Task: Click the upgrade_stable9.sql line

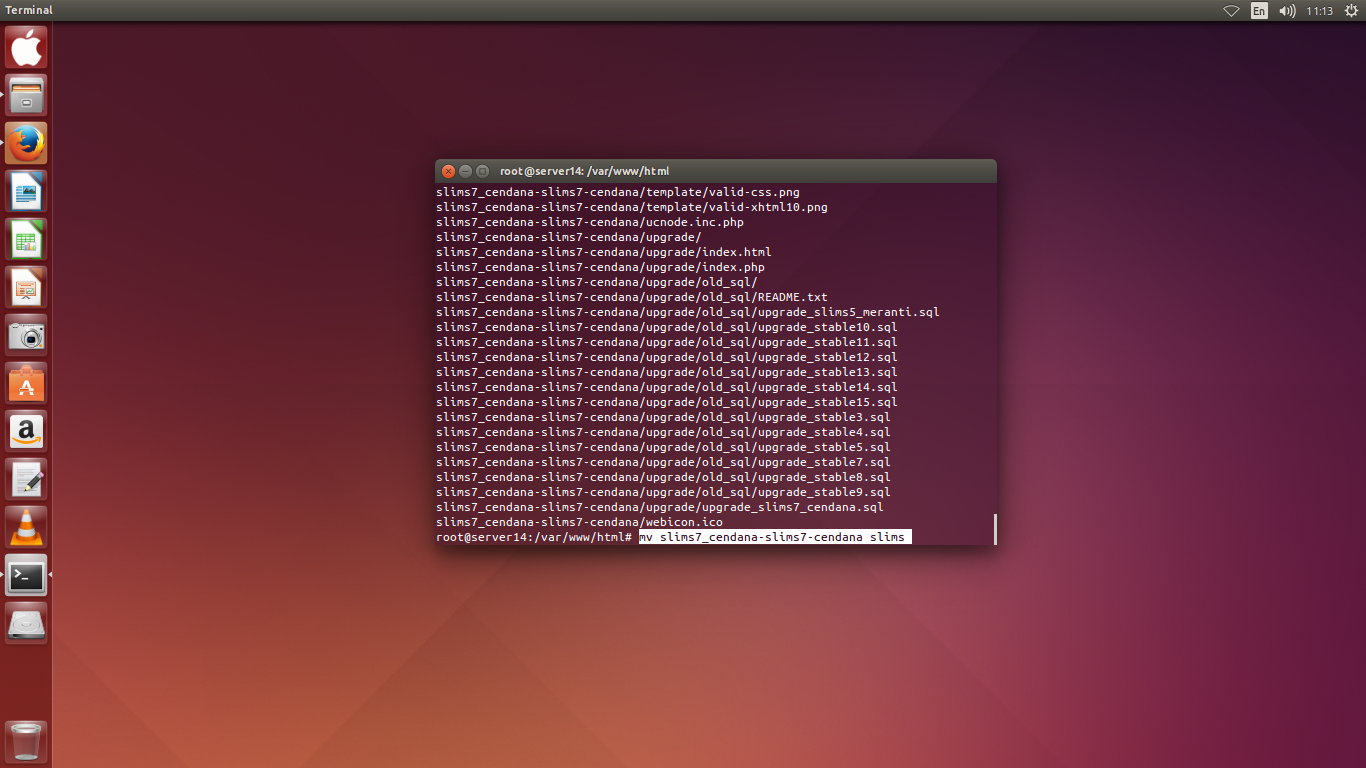Action: tap(663, 492)
